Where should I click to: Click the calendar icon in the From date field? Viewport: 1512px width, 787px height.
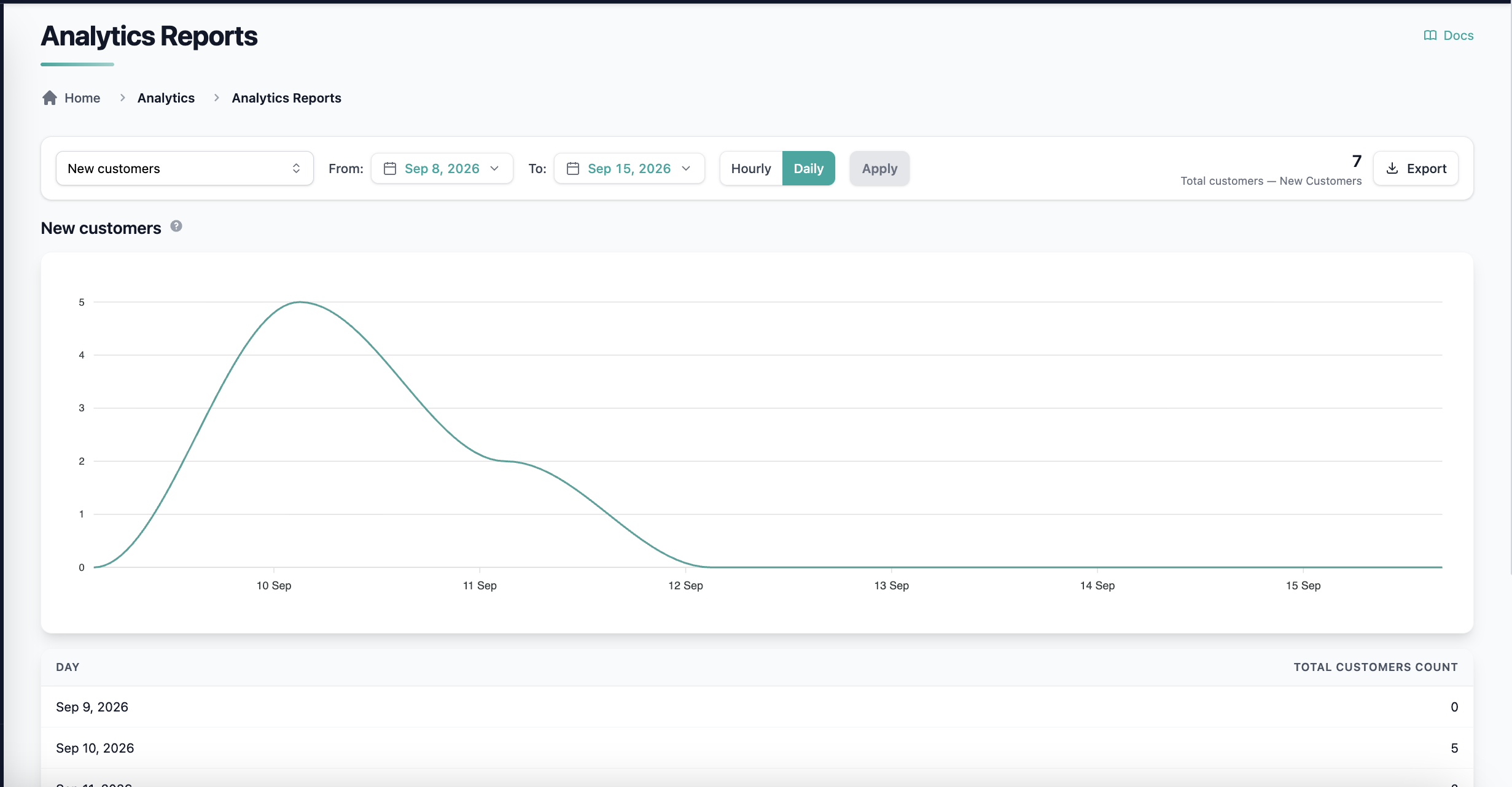coord(390,169)
